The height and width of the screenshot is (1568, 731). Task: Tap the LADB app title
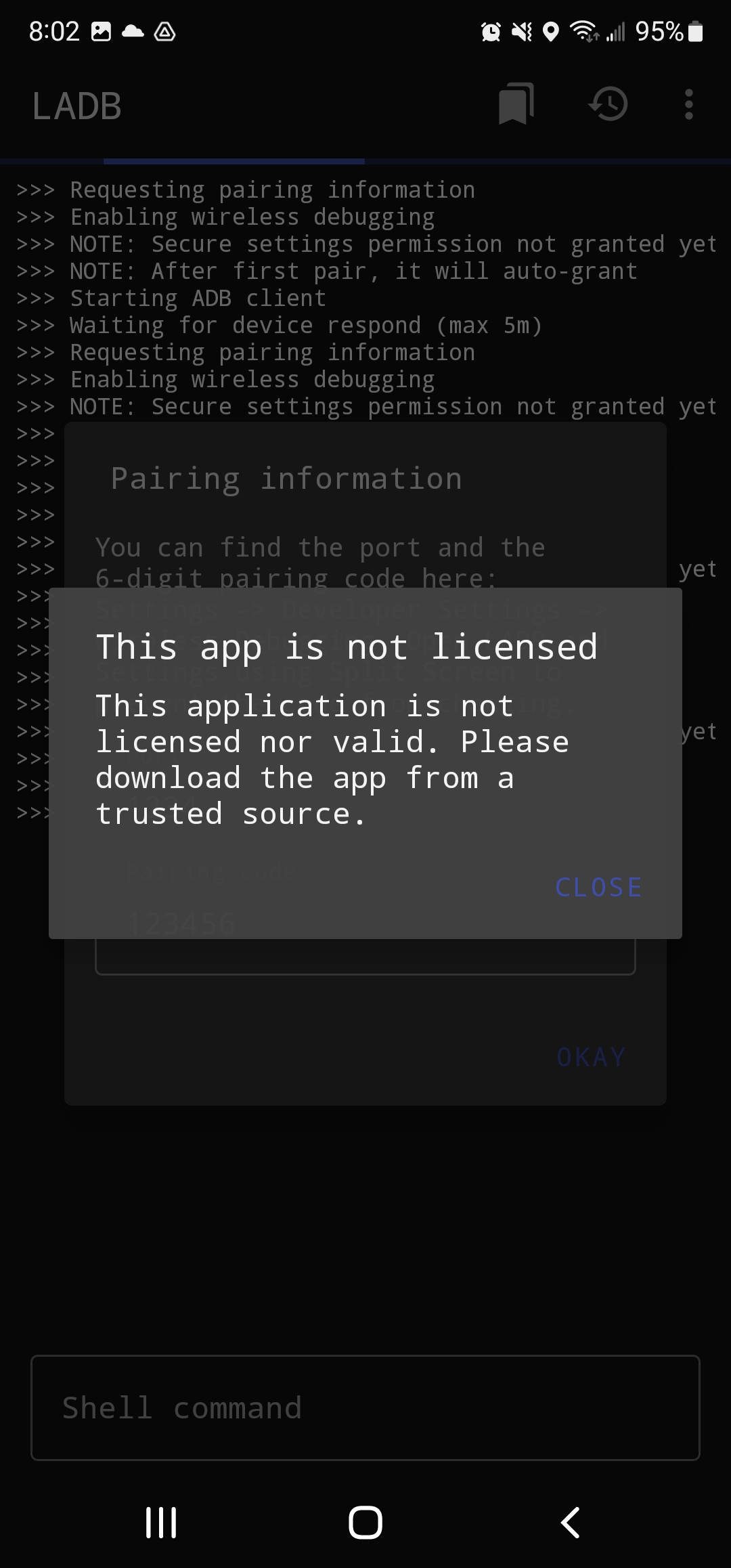click(76, 106)
